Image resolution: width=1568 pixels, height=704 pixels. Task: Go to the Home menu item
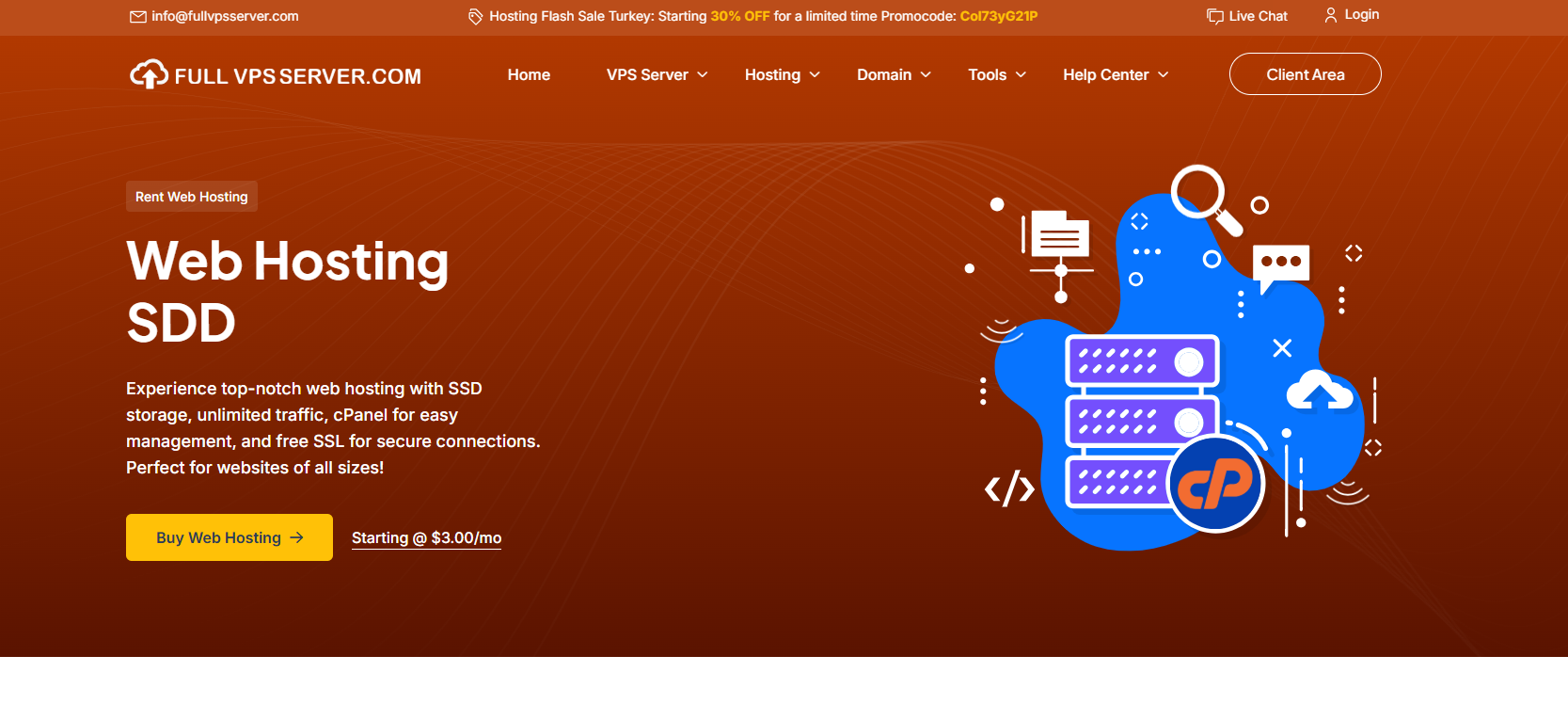(529, 74)
